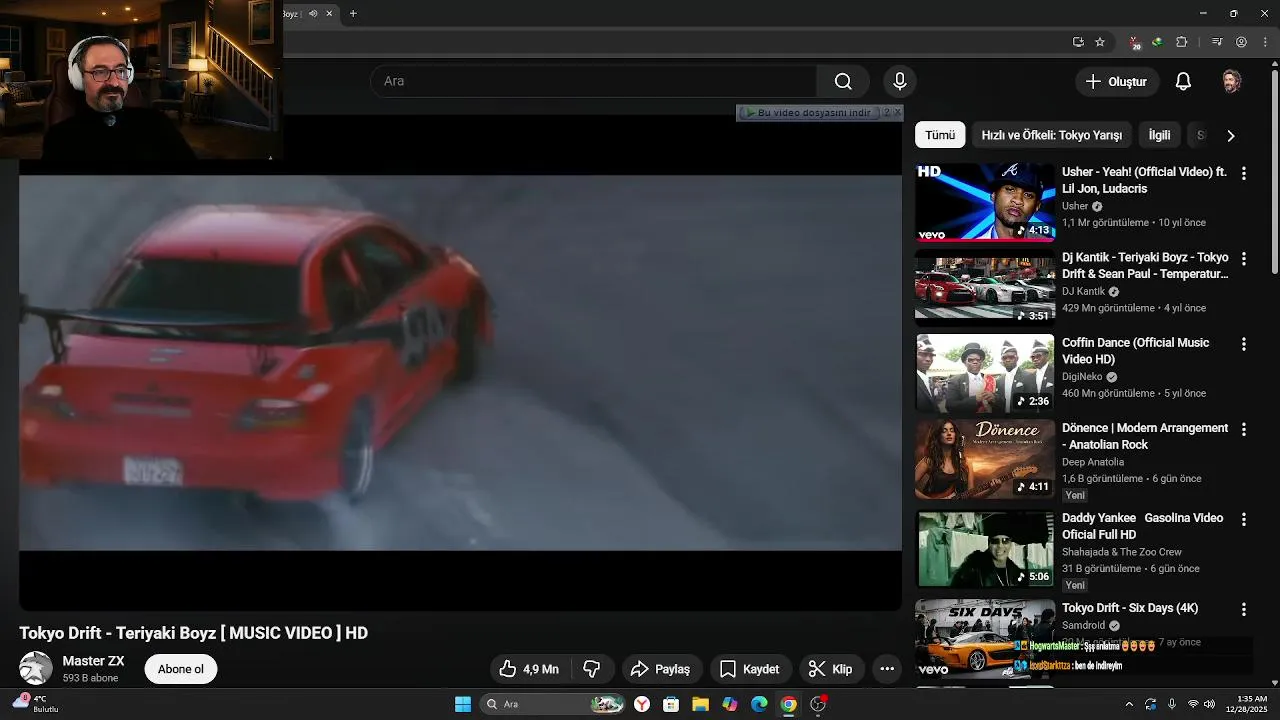Open the Windows Start menu
The width and height of the screenshot is (1280, 720).
click(x=463, y=704)
